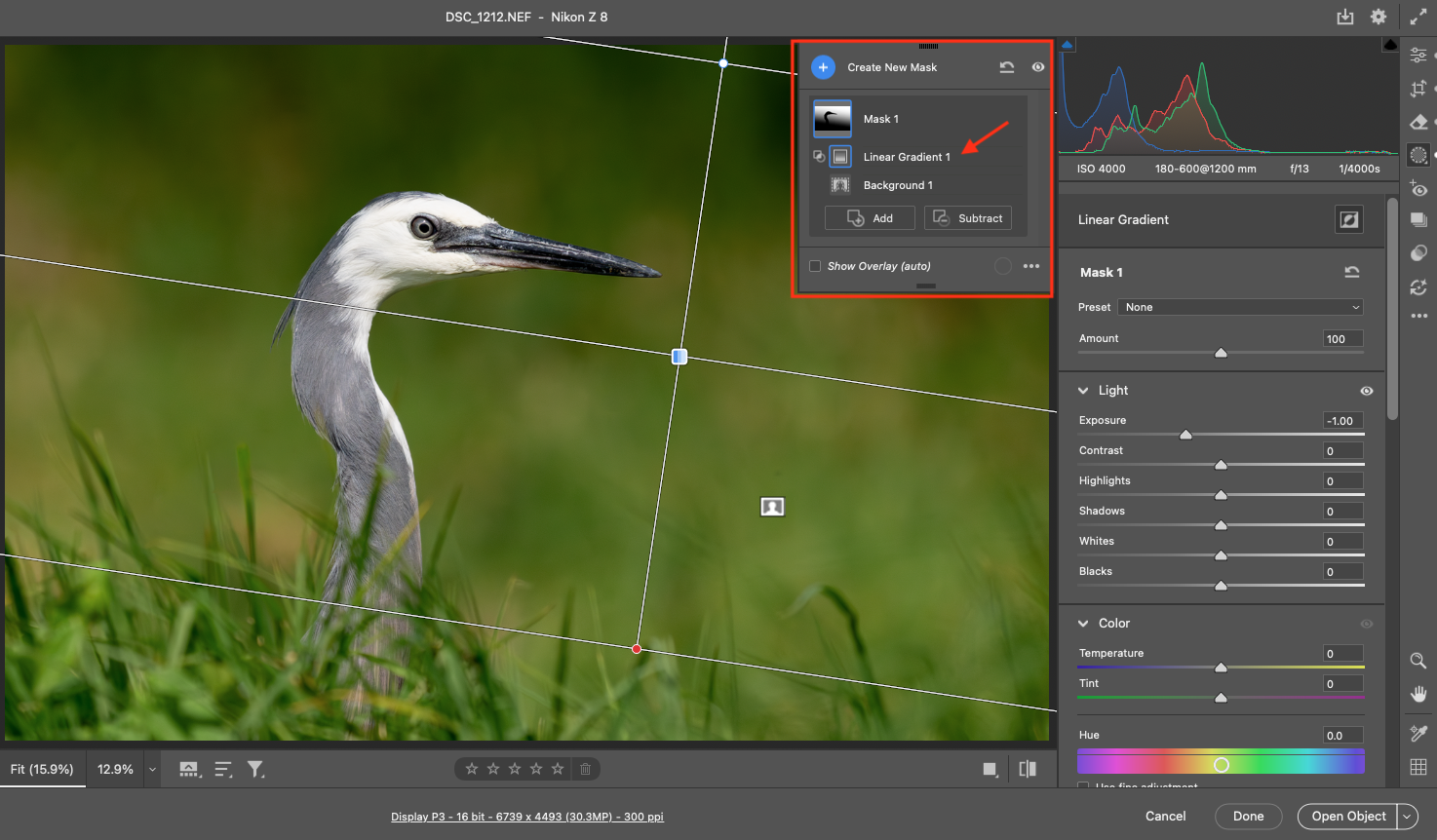The image size is (1437, 840).
Task: Select the Linear Gradient 1 mask component
Action: (906, 157)
